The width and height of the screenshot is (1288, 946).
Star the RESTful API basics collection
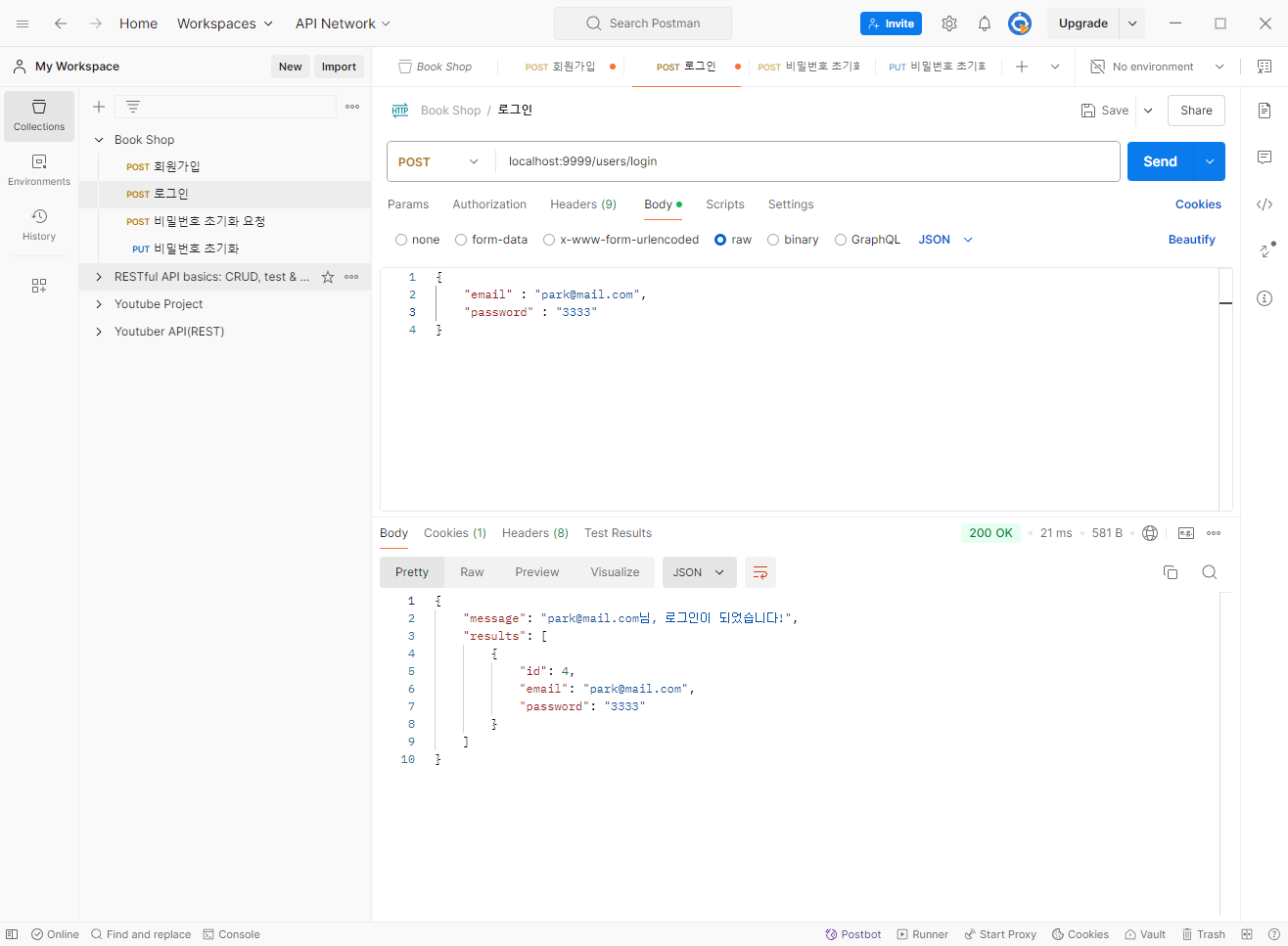tap(328, 277)
